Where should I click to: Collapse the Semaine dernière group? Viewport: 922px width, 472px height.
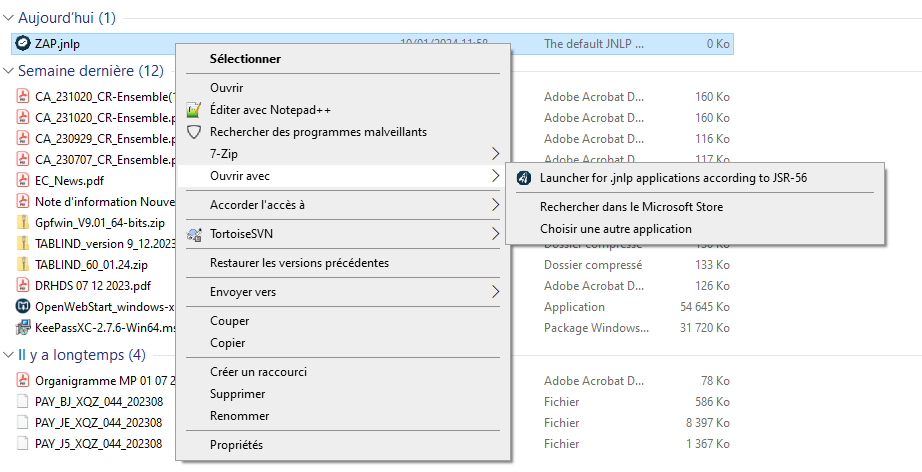[9, 72]
